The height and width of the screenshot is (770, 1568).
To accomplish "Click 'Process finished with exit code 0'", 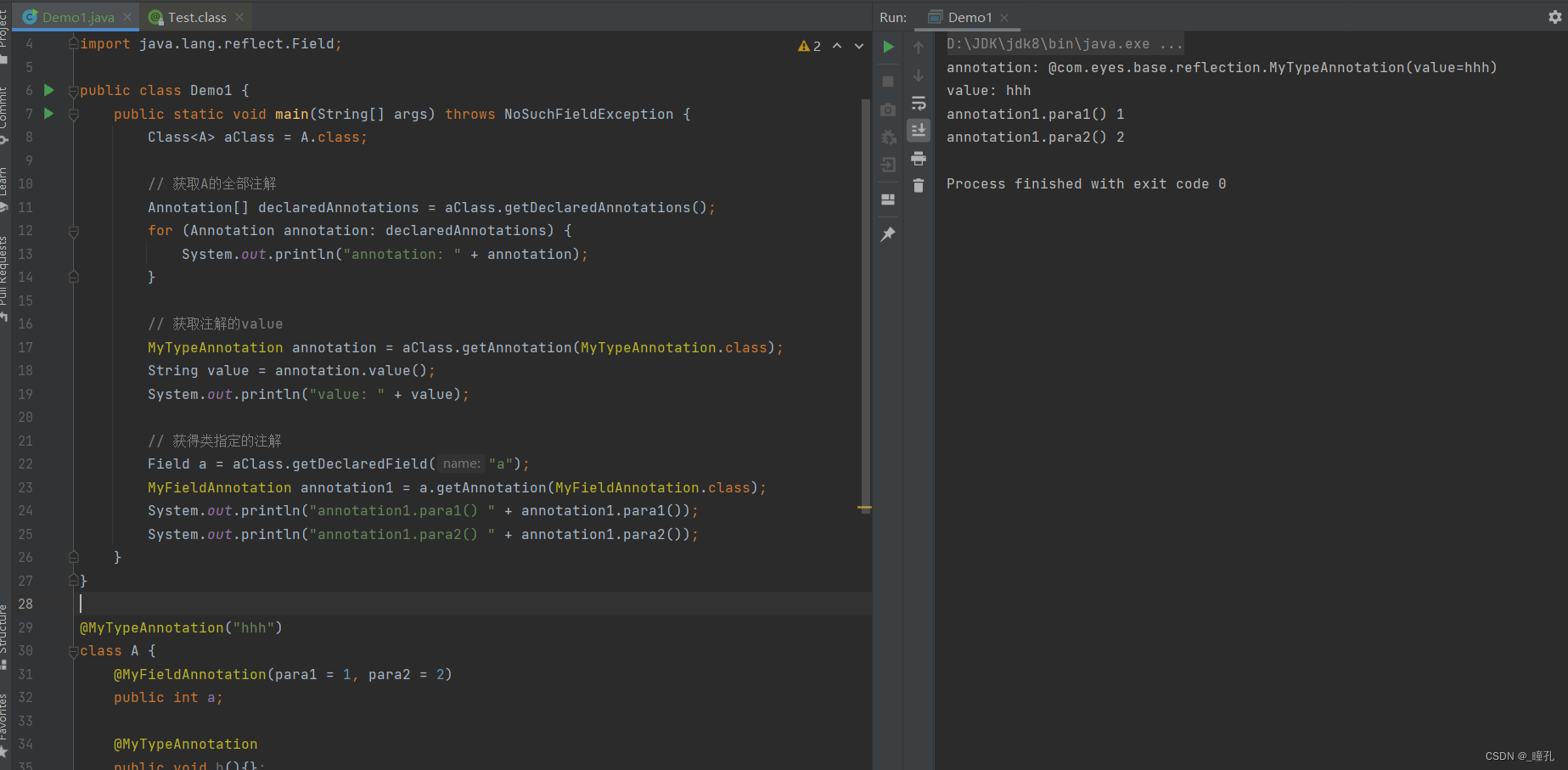I will pyautogui.click(x=1086, y=183).
